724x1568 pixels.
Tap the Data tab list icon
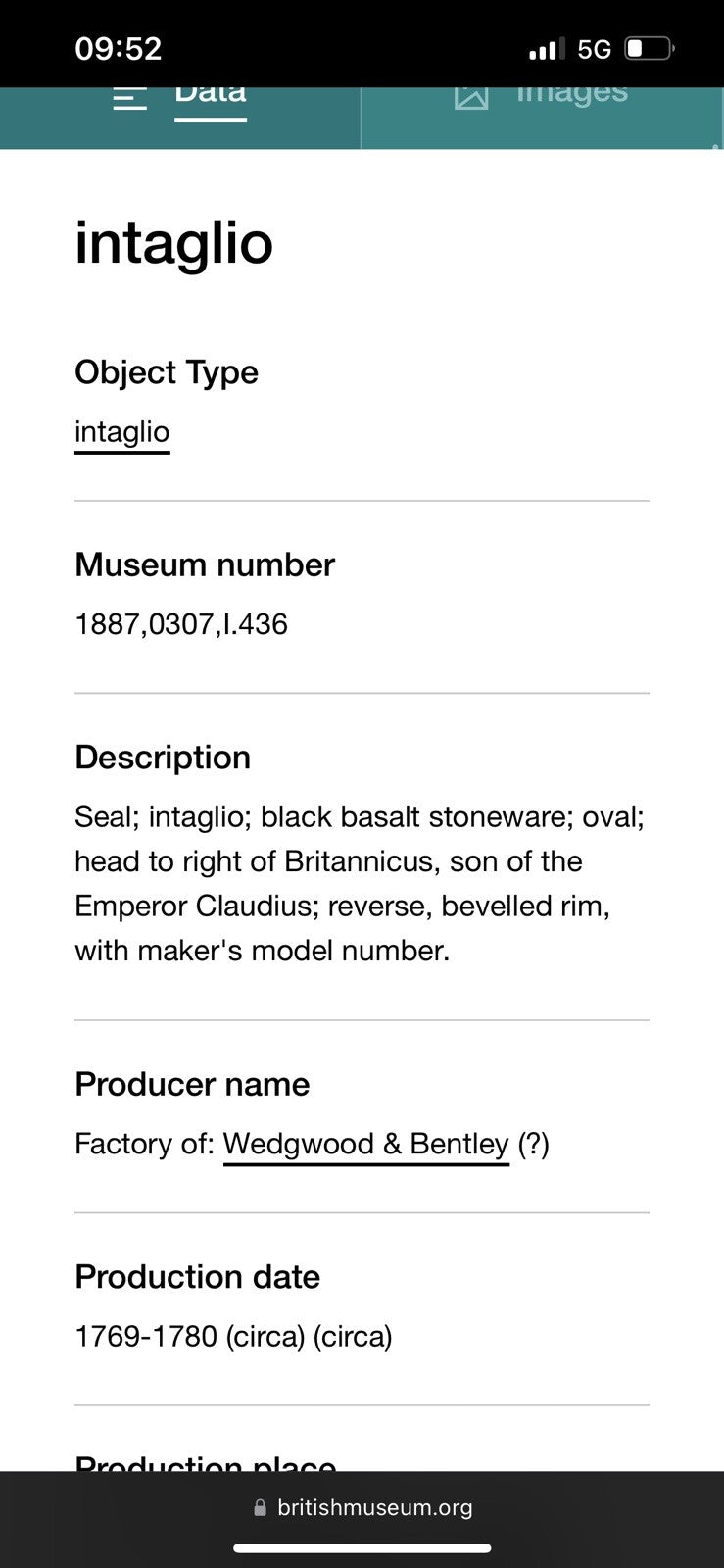(x=129, y=98)
